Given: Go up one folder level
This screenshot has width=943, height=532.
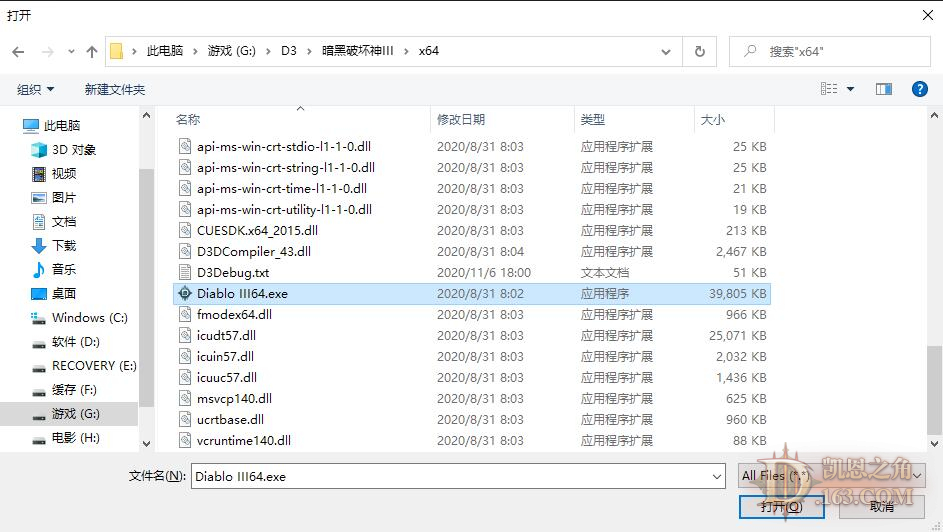Looking at the screenshot, I should [91, 52].
